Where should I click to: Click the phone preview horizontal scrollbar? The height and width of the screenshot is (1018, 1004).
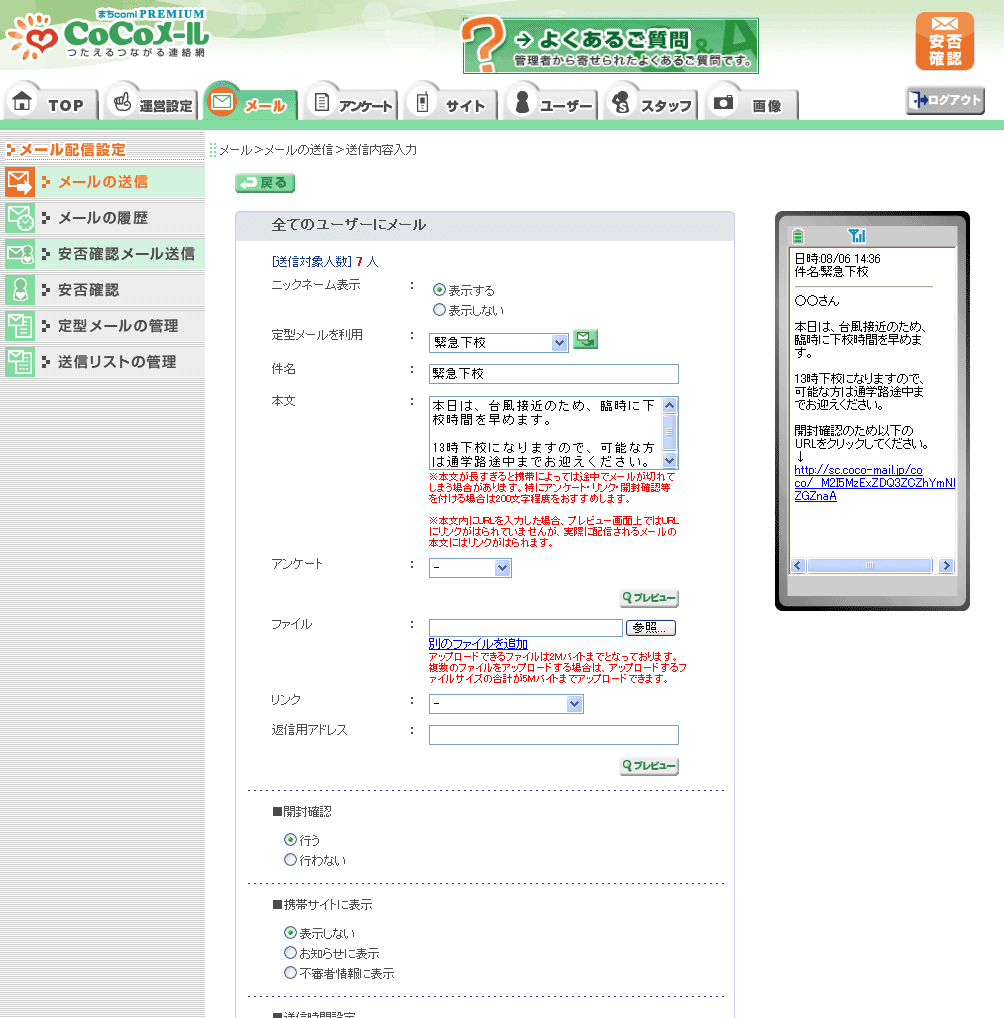[x=868, y=565]
